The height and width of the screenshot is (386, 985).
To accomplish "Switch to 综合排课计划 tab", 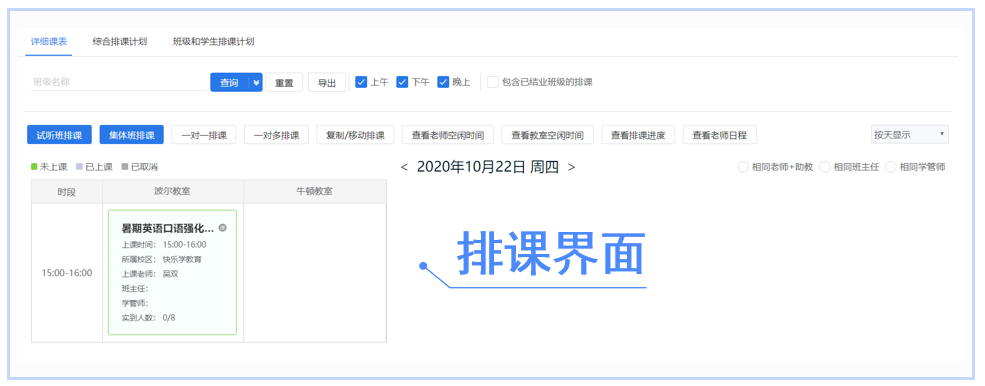I will click(x=119, y=42).
